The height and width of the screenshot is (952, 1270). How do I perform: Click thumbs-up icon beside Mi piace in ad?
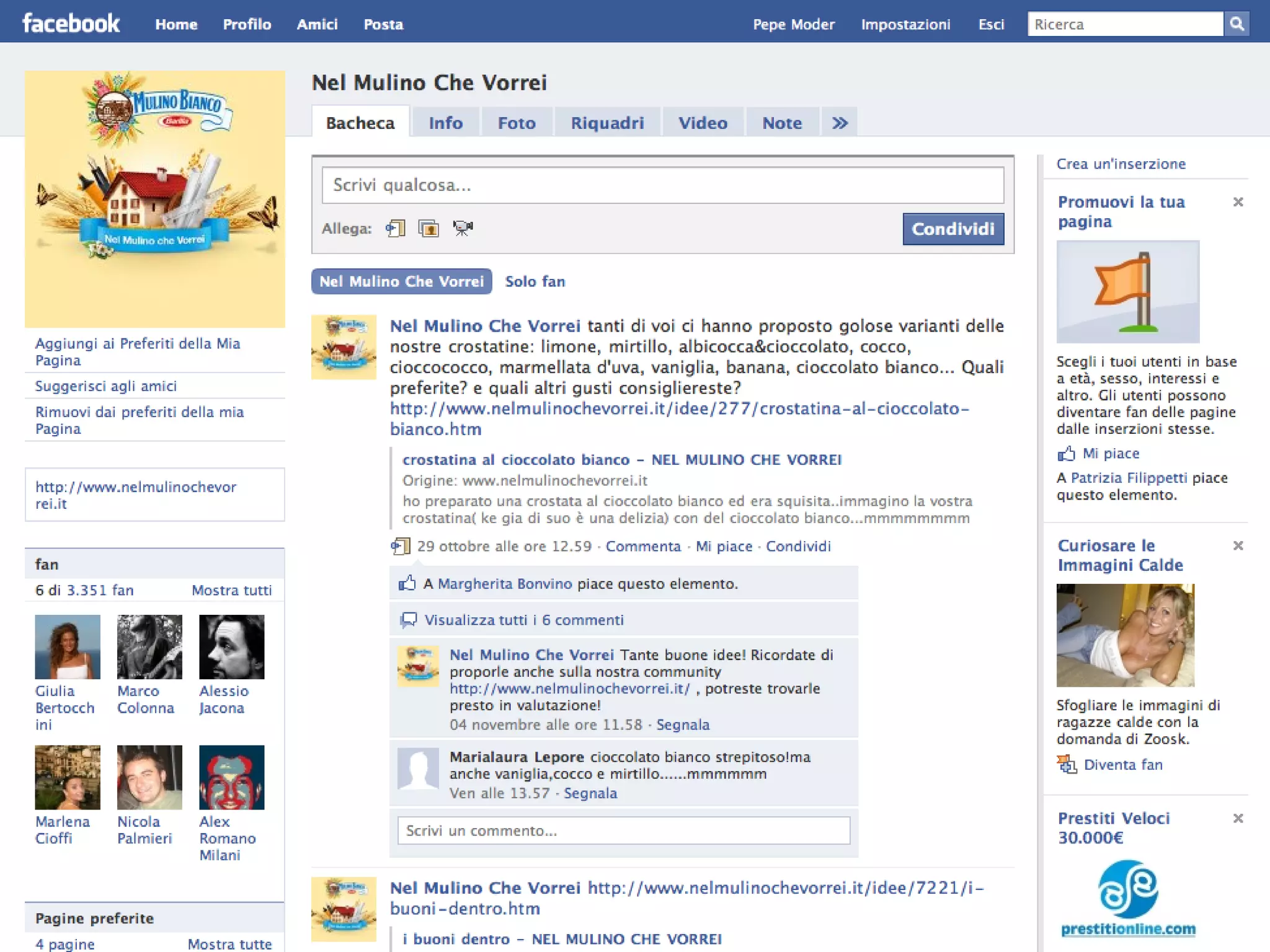click(x=1066, y=454)
